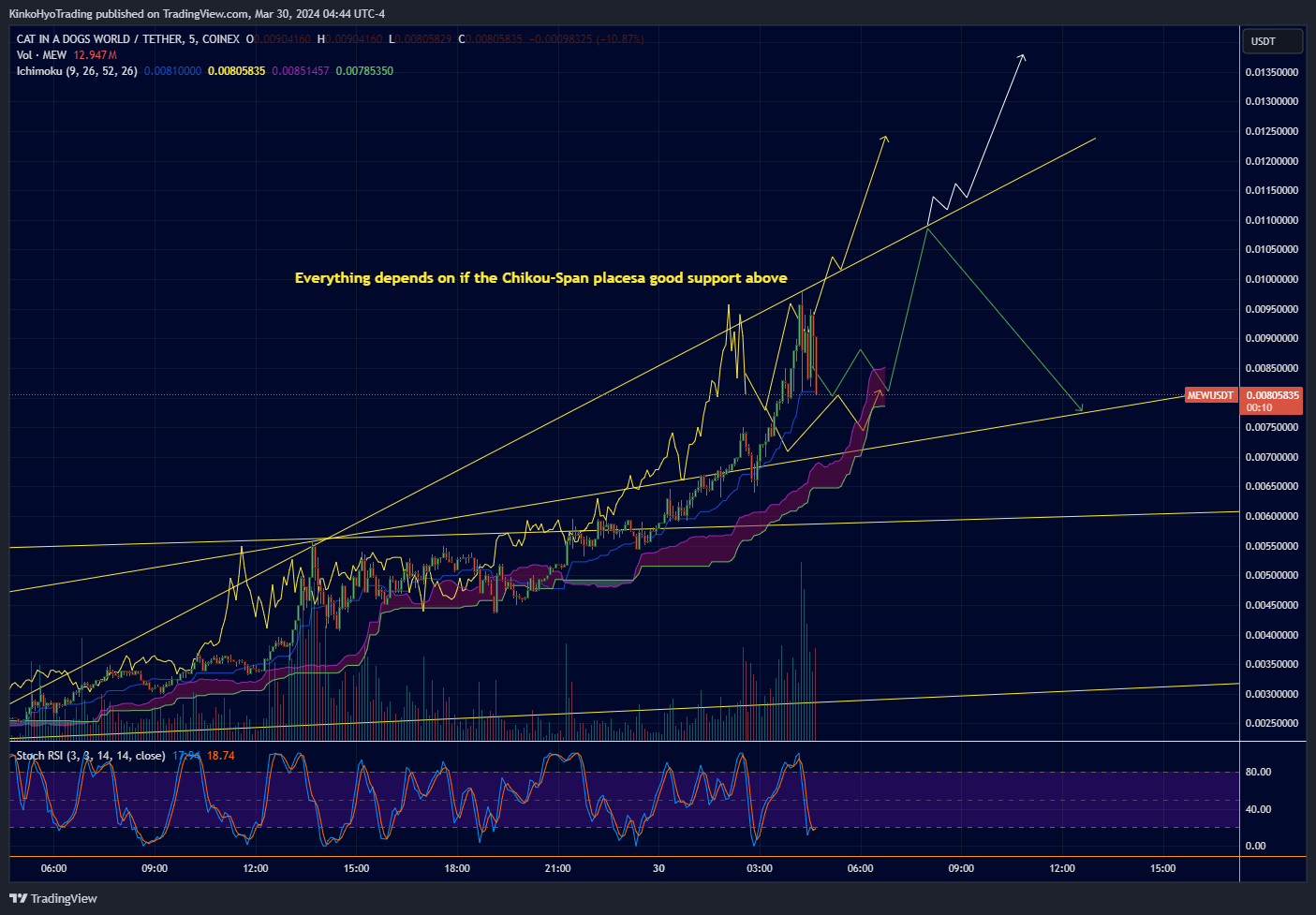Click the 30 date marker on time axis

tap(658, 868)
